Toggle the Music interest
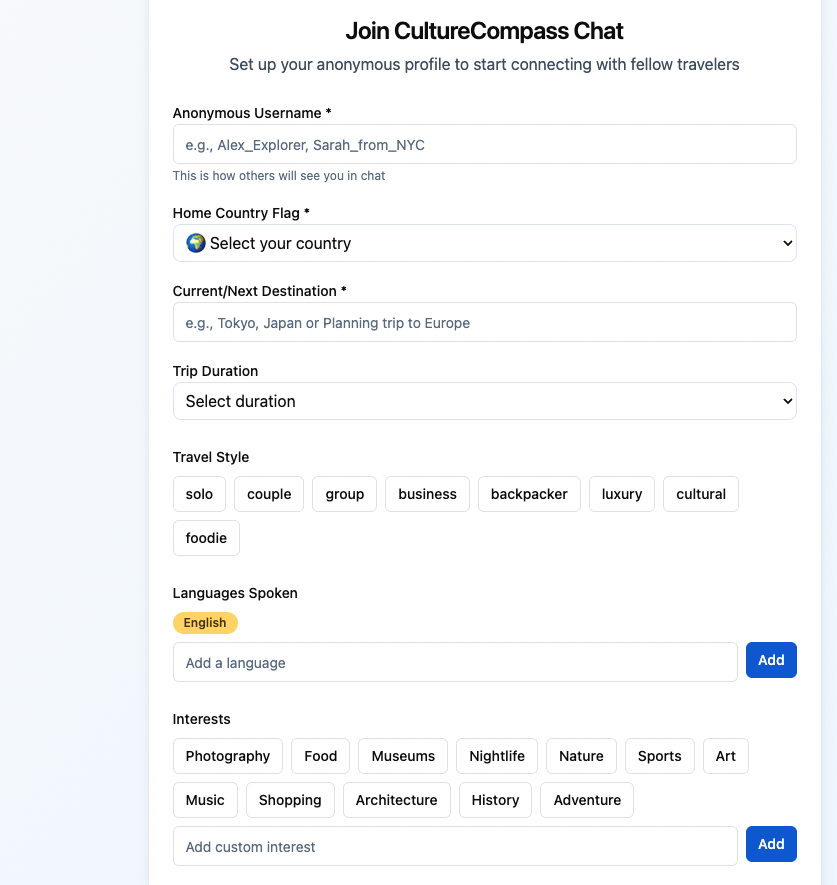 click(x=205, y=800)
